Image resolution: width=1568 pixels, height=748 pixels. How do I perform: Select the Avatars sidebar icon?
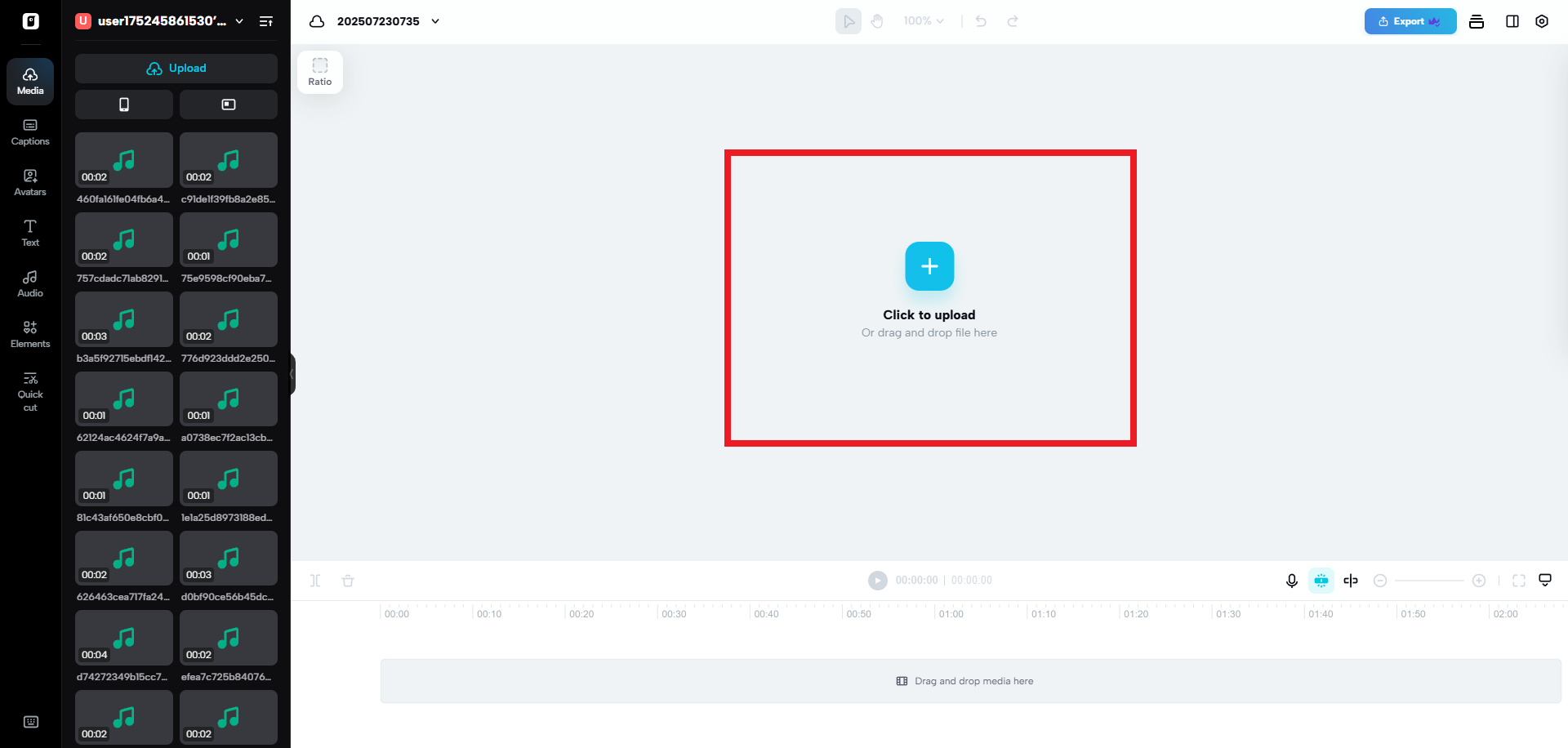30,181
